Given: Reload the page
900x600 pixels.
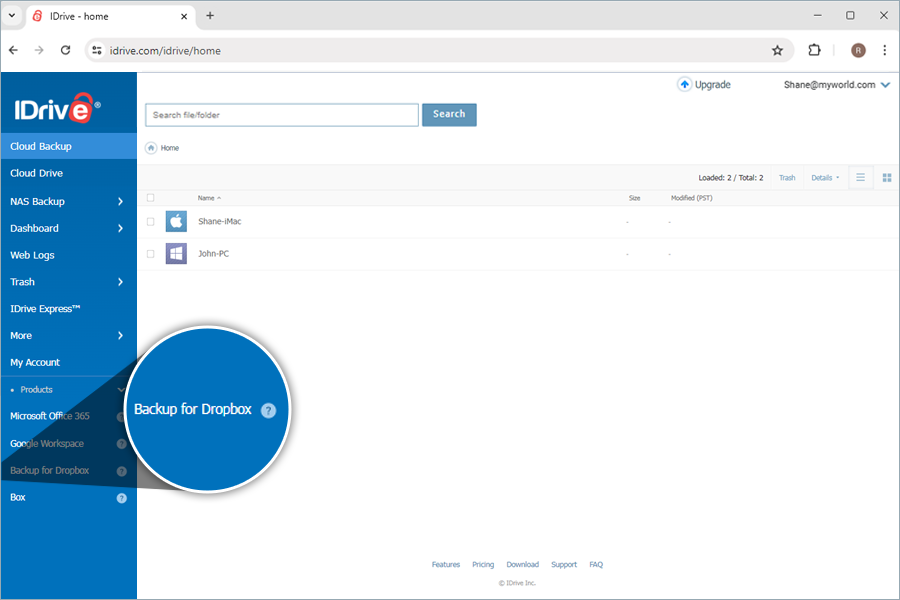Looking at the screenshot, I should pyautogui.click(x=65, y=51).
